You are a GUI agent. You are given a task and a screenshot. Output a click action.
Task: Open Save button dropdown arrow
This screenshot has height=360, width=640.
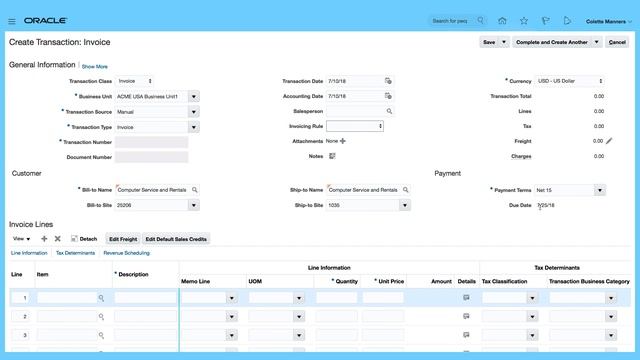pos(504,42)
